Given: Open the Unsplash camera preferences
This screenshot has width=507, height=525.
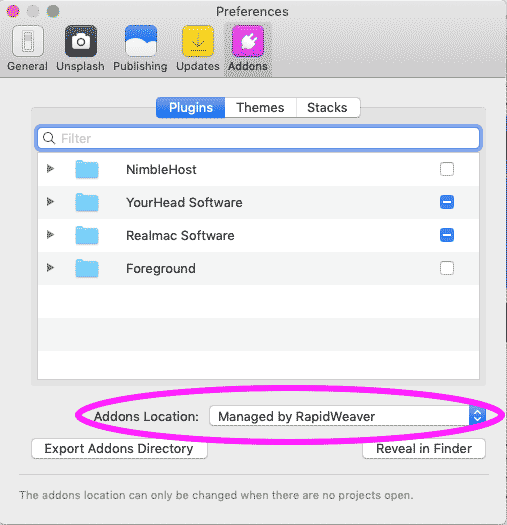Looking at the screenshot, I should click(80, 49).
